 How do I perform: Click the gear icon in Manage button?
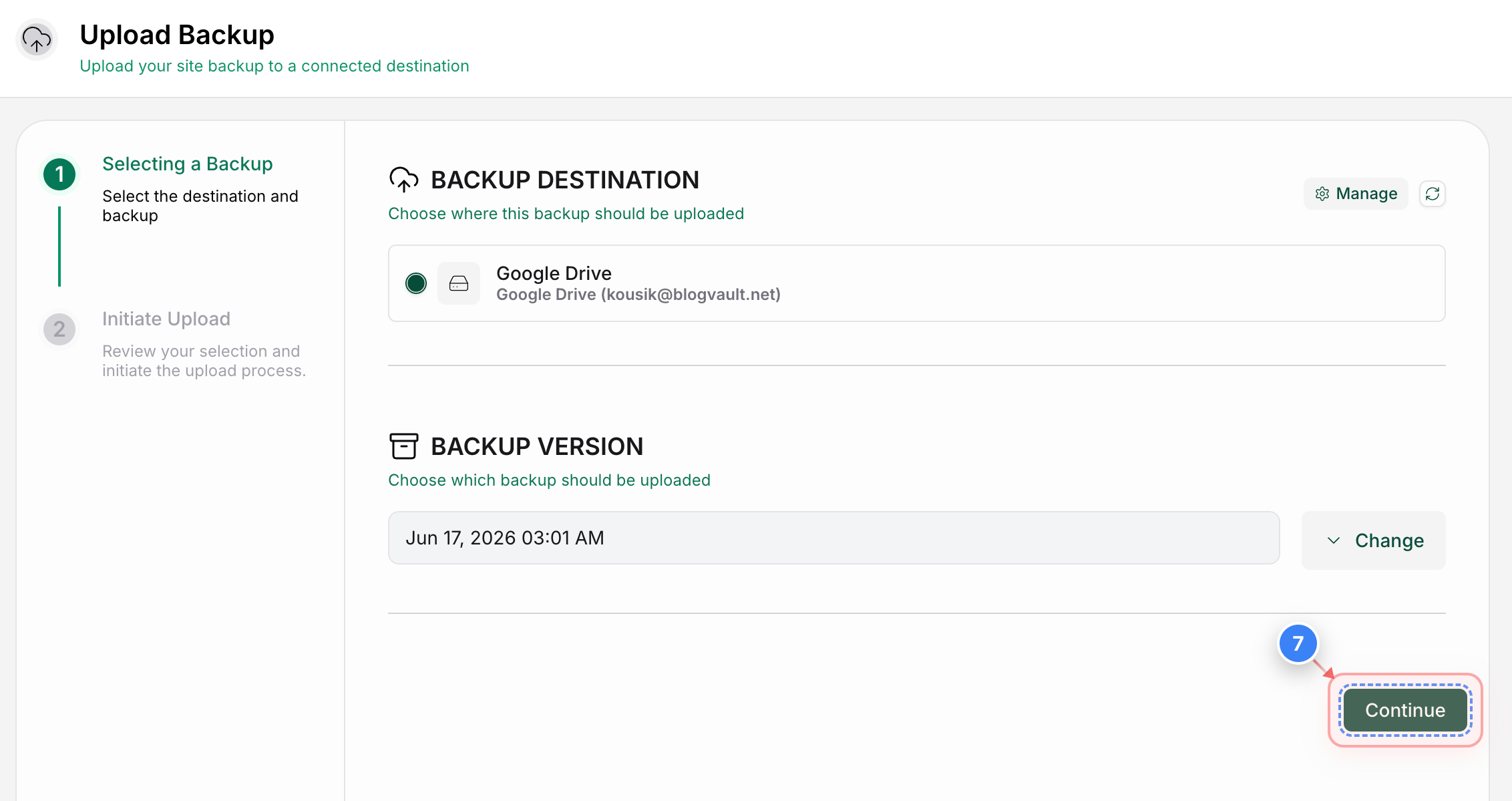pos(1322,194)
